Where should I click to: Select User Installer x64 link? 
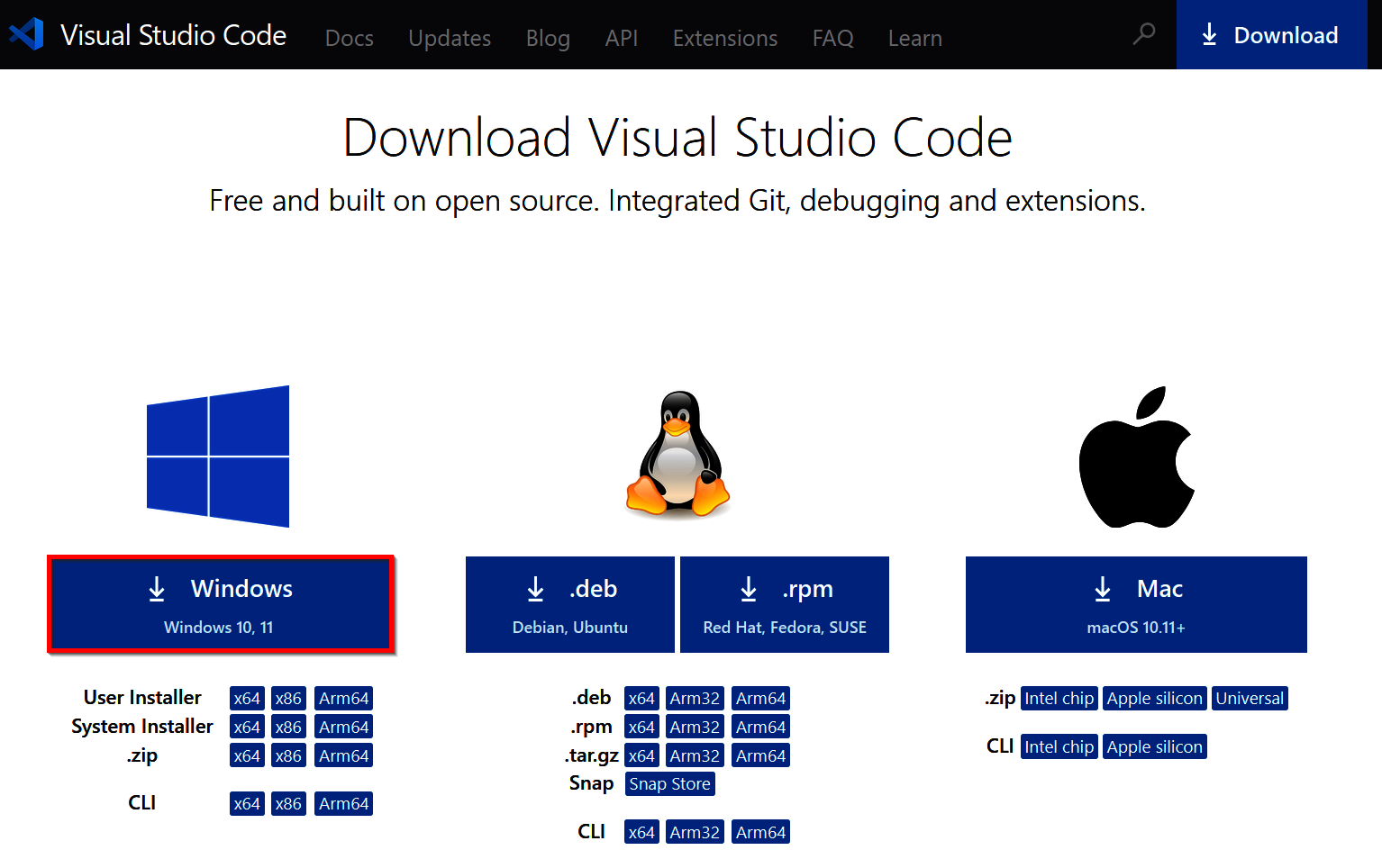pos(247,699)
